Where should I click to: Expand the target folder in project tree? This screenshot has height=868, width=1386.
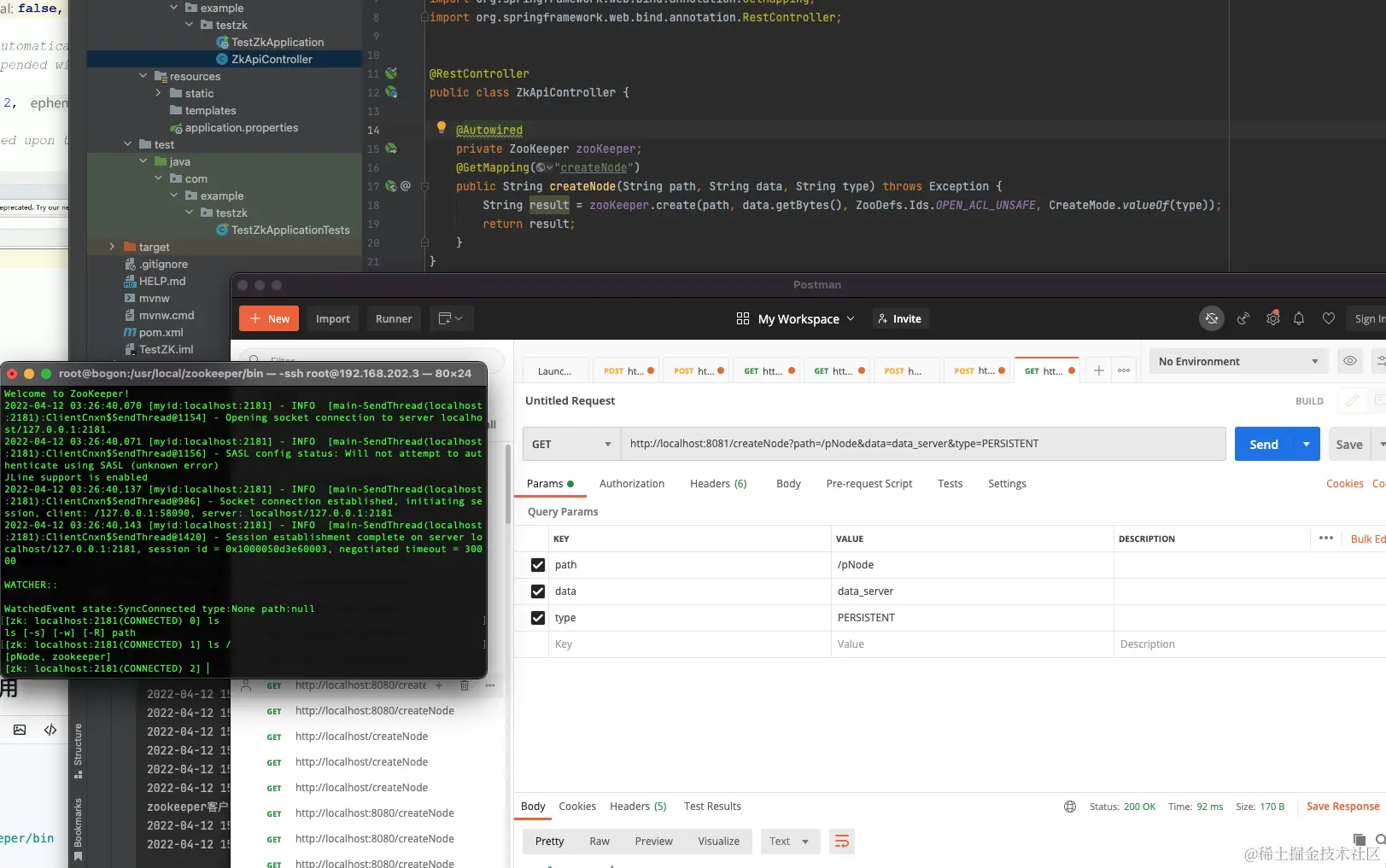112,247
